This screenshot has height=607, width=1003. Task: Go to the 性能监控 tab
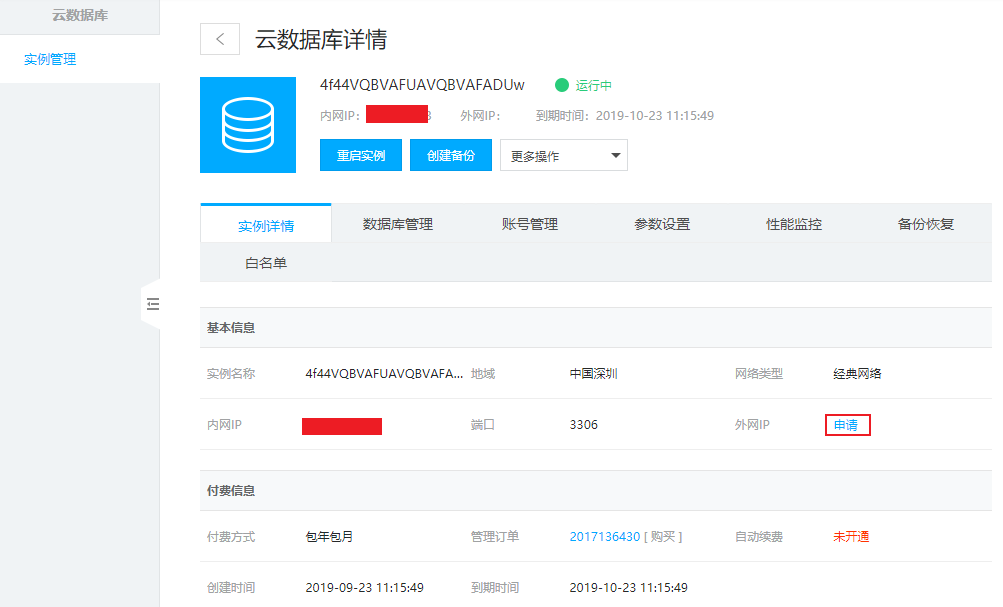(793, 225)
